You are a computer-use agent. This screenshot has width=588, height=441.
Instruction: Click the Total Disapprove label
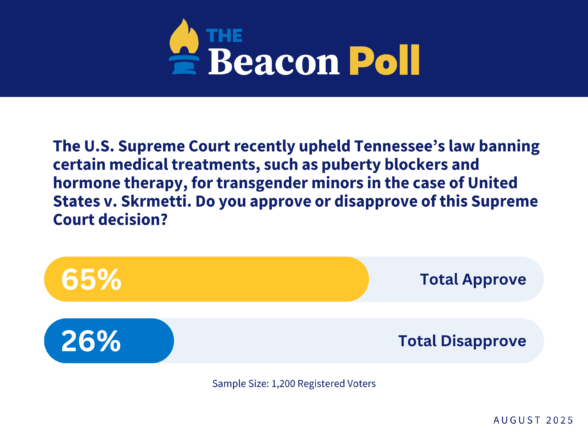coord(462,341)
